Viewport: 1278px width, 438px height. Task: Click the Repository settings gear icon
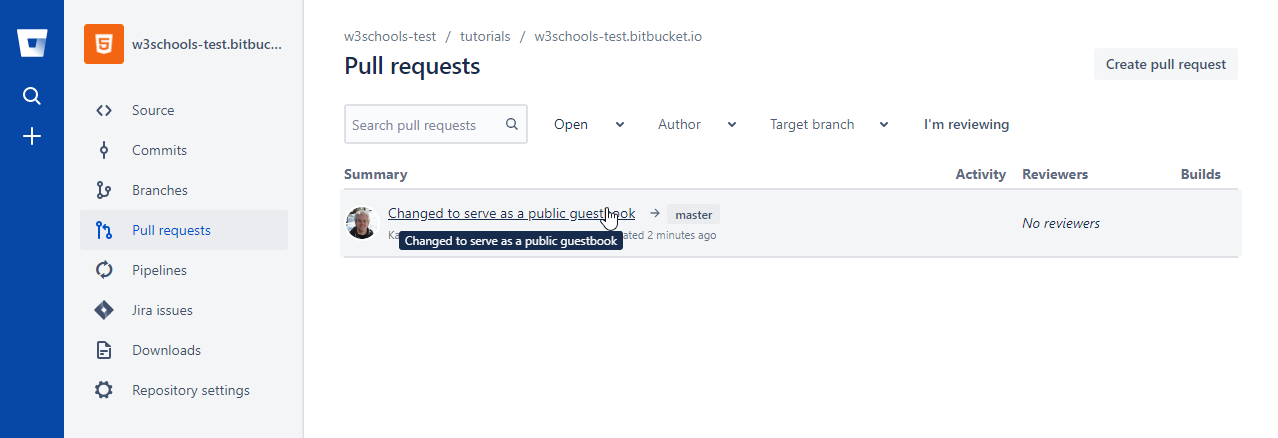click(x=104, y=391)
